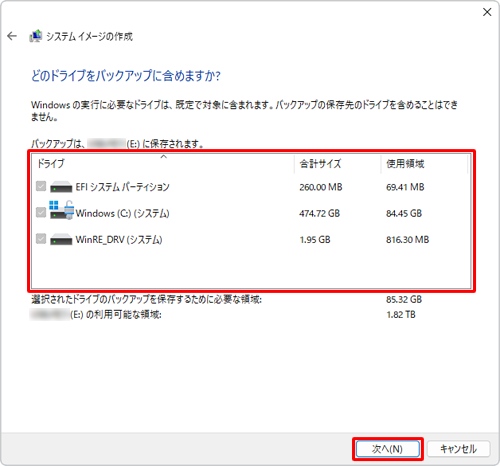Click the EFI system partition drive icon

(x=61, y=187)
